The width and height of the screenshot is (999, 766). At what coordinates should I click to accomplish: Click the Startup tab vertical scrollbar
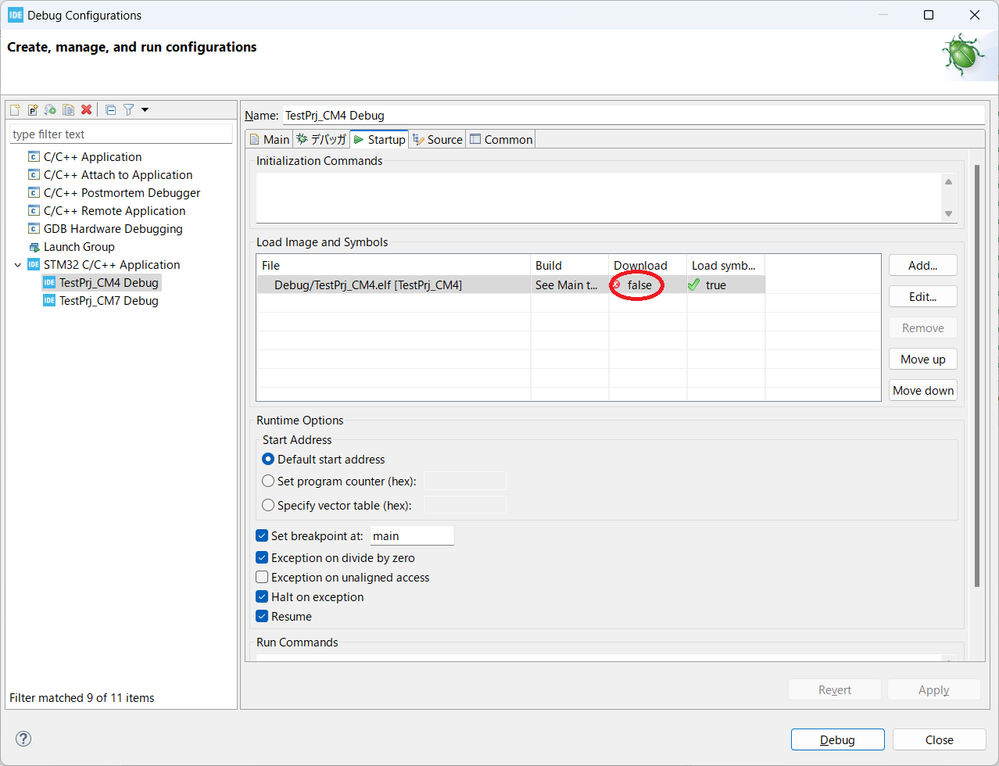pos(977,375)
